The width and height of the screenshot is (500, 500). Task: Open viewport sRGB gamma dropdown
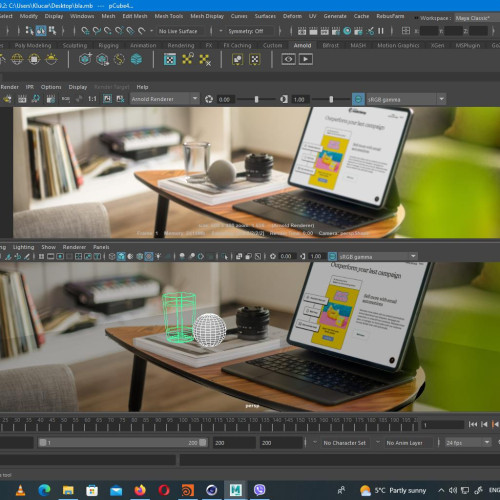378,256
